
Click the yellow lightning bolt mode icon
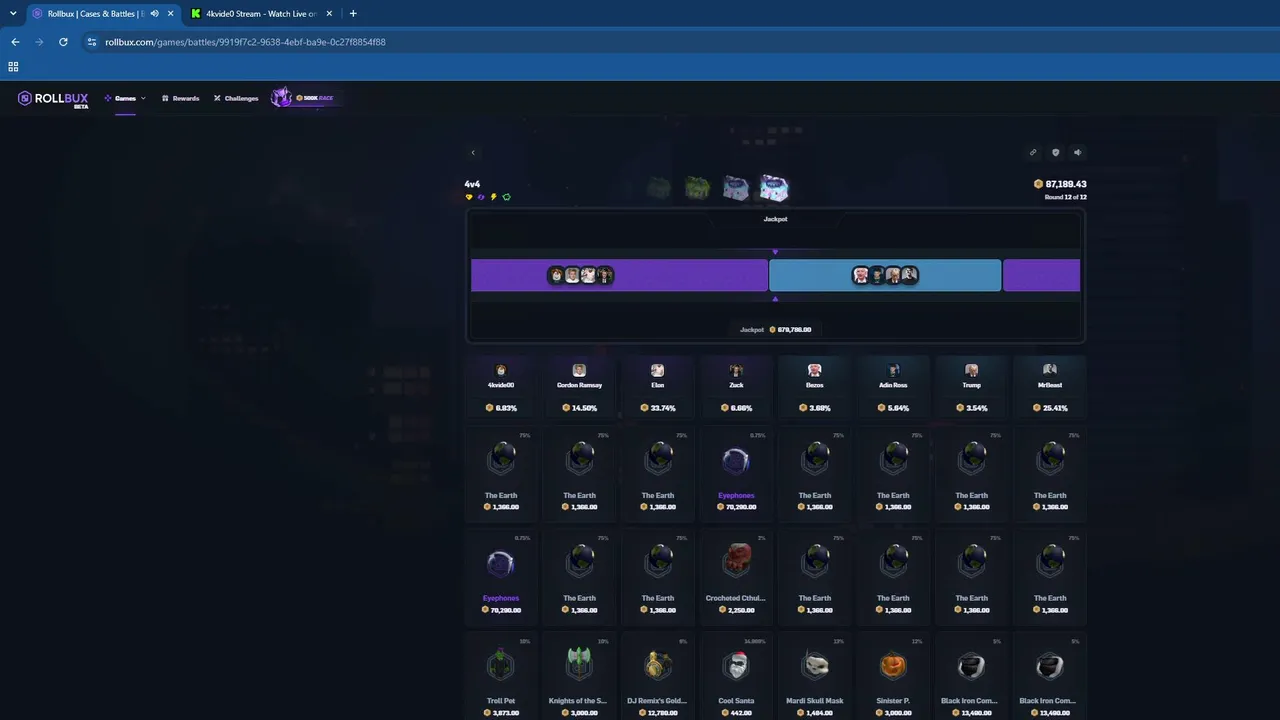(x=494, y=197)
